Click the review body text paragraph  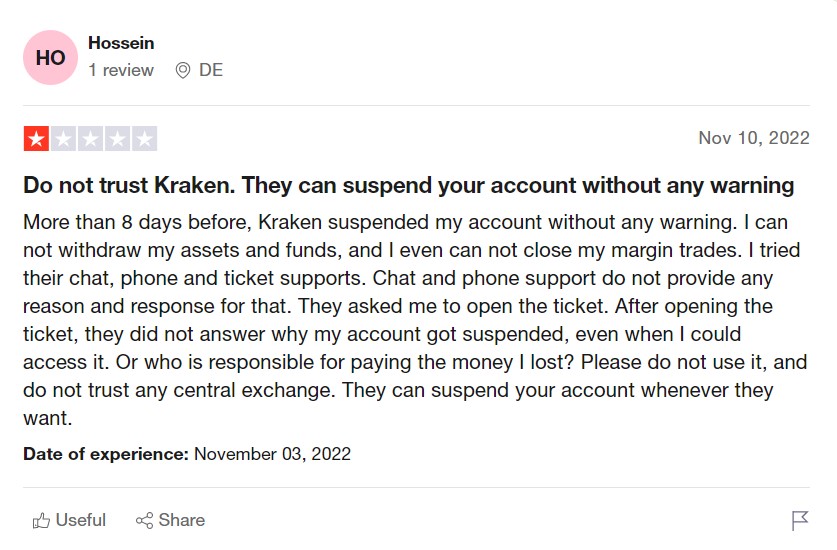(x=415, y=320)
